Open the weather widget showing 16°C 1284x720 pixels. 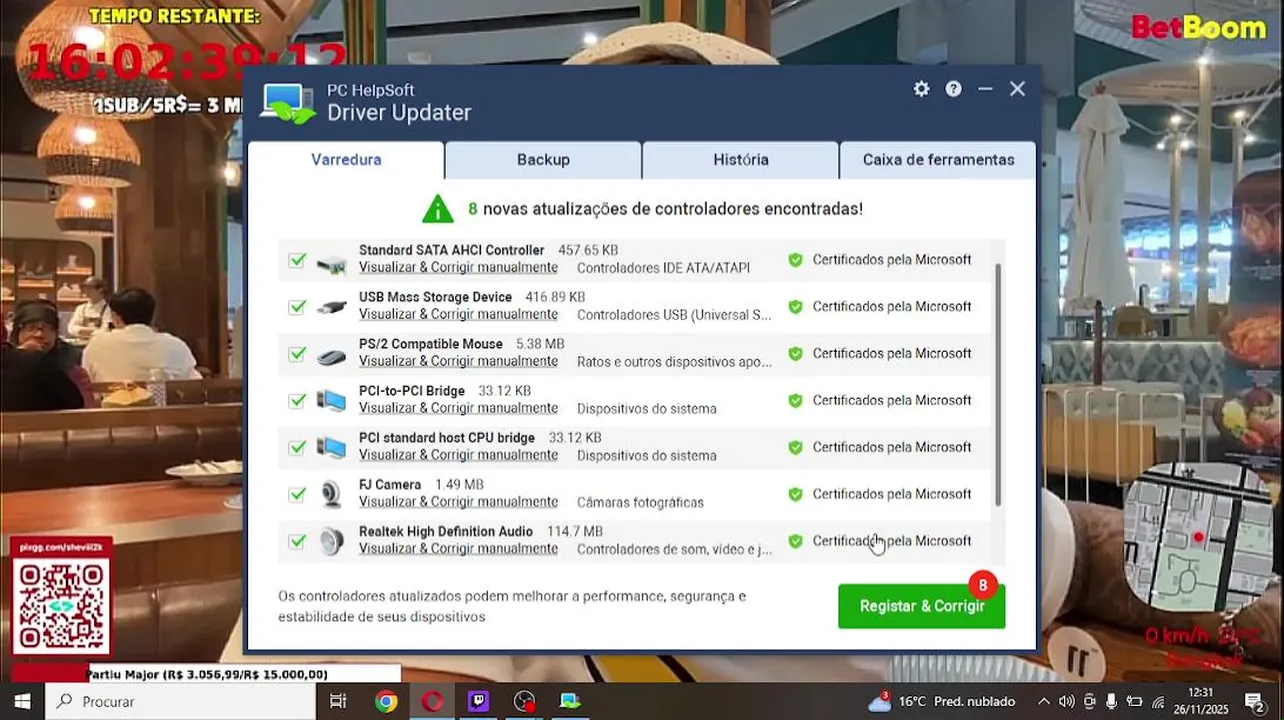coord(941,701)
